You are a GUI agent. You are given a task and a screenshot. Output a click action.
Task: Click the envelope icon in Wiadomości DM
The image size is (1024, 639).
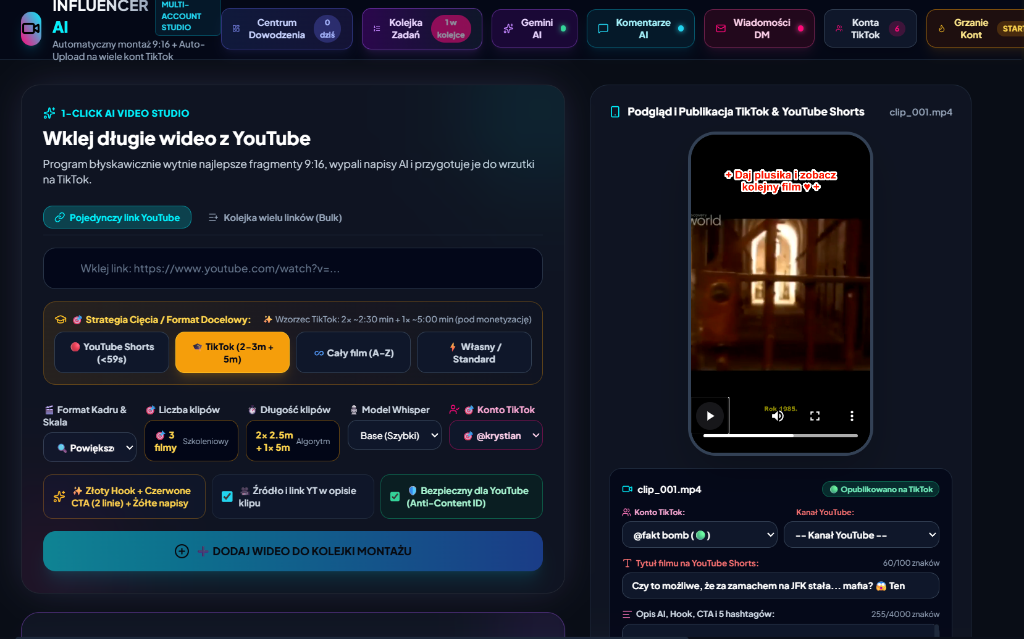click(720, 29)
